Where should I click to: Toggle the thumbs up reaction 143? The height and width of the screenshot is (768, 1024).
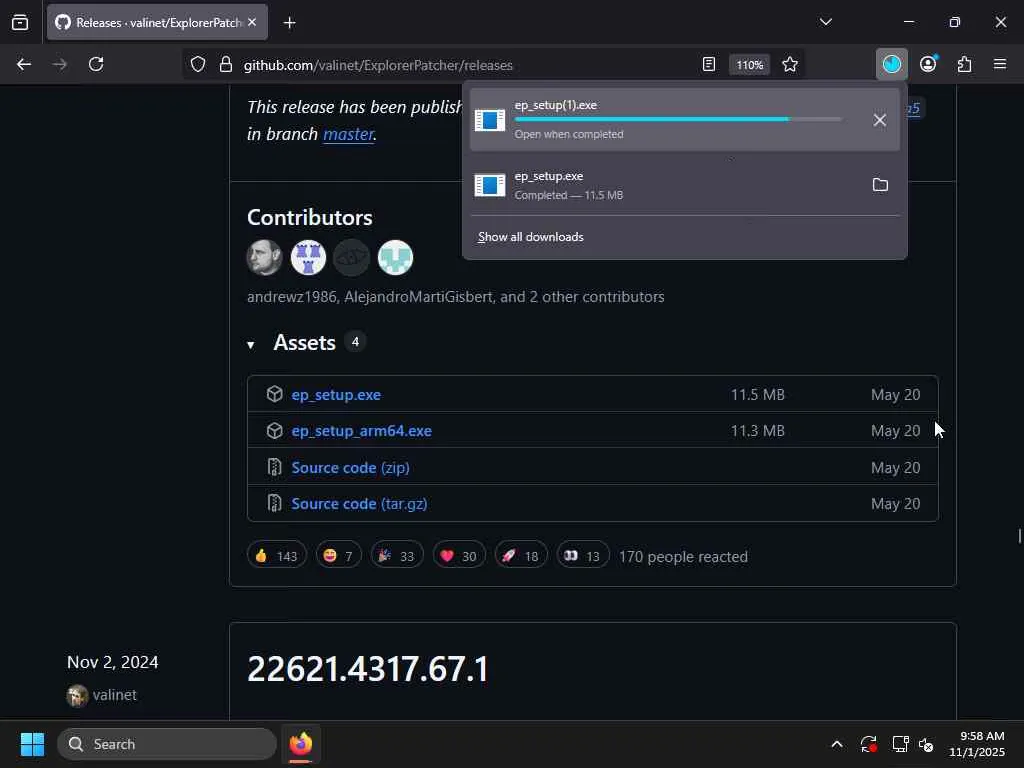(x=277, y=556)
